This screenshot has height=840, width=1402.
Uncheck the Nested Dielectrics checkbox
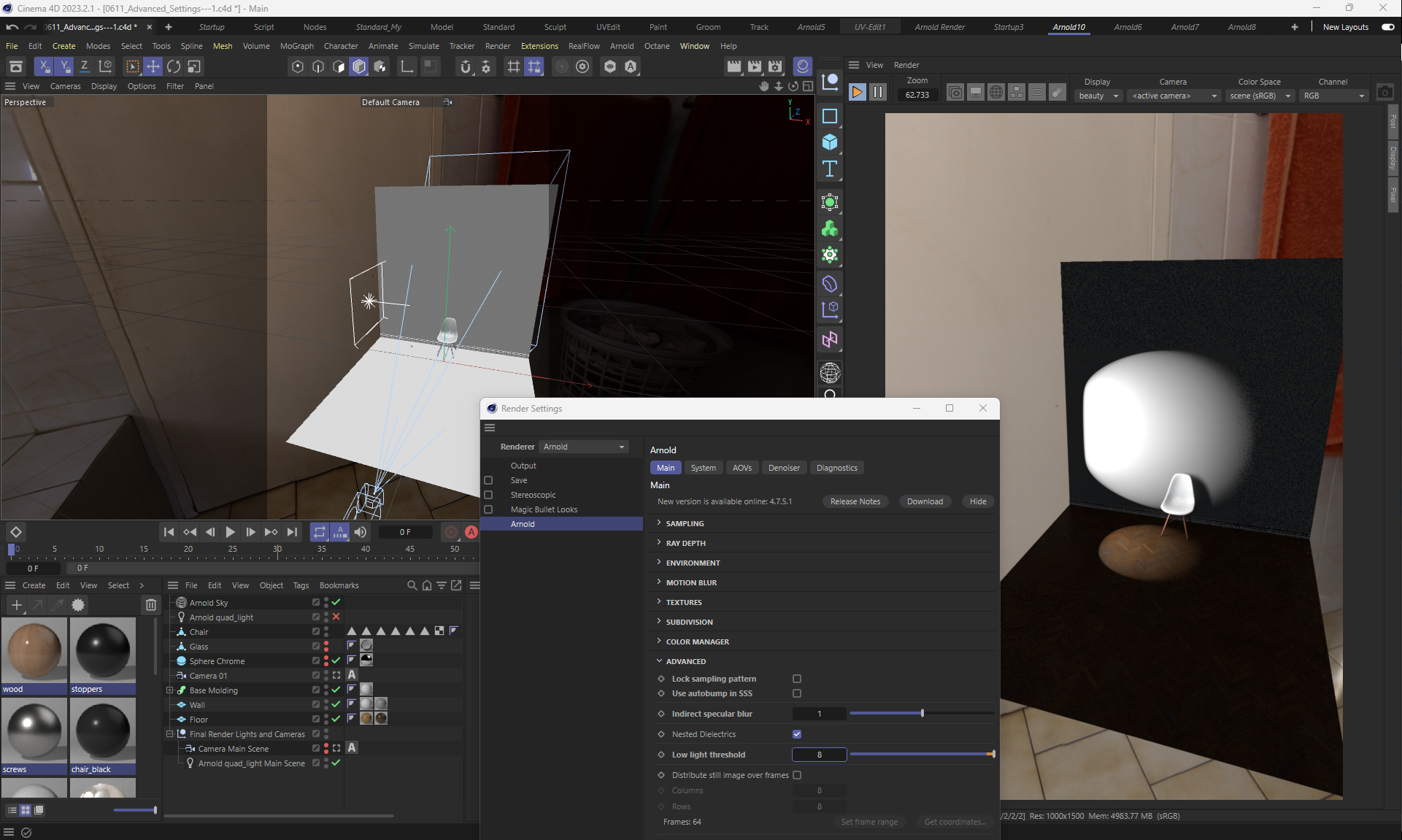coord(797,734)
